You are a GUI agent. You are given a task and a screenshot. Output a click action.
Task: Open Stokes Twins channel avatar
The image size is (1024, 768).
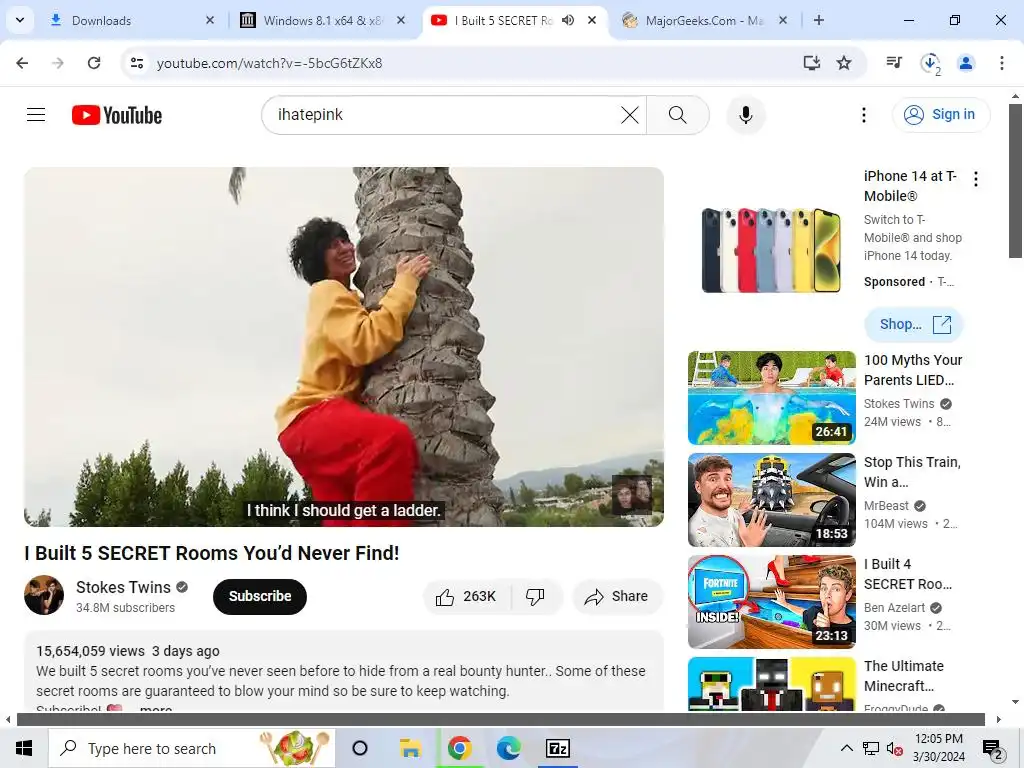click(44, 595)
